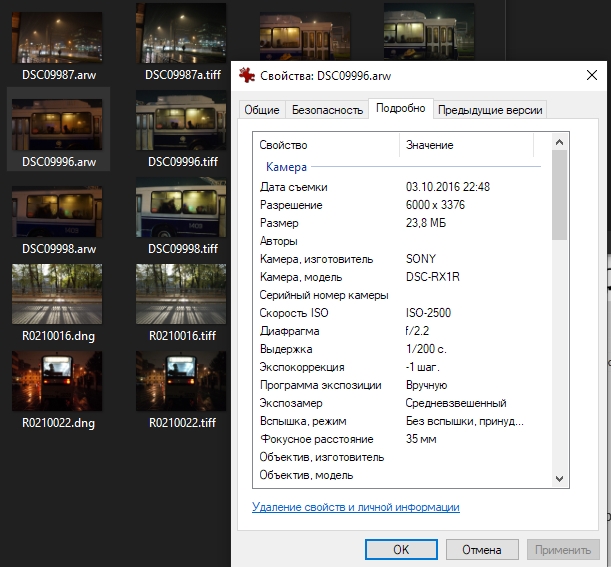611x567 pixels.
Task: Click the Экспозамер value Средневзвешенный
Action: 456,403
